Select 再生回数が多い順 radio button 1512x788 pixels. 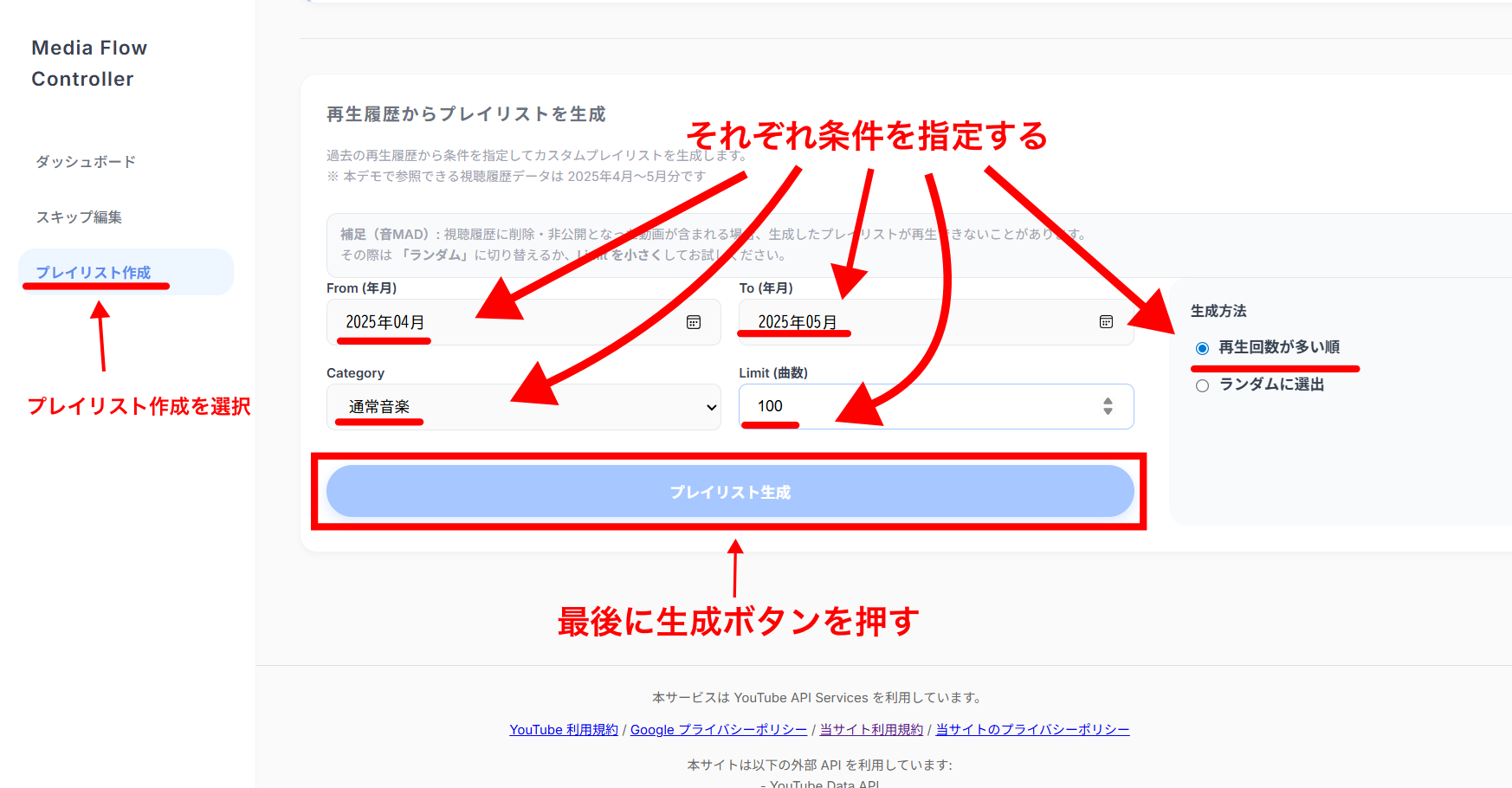[x=1202, y=347]
